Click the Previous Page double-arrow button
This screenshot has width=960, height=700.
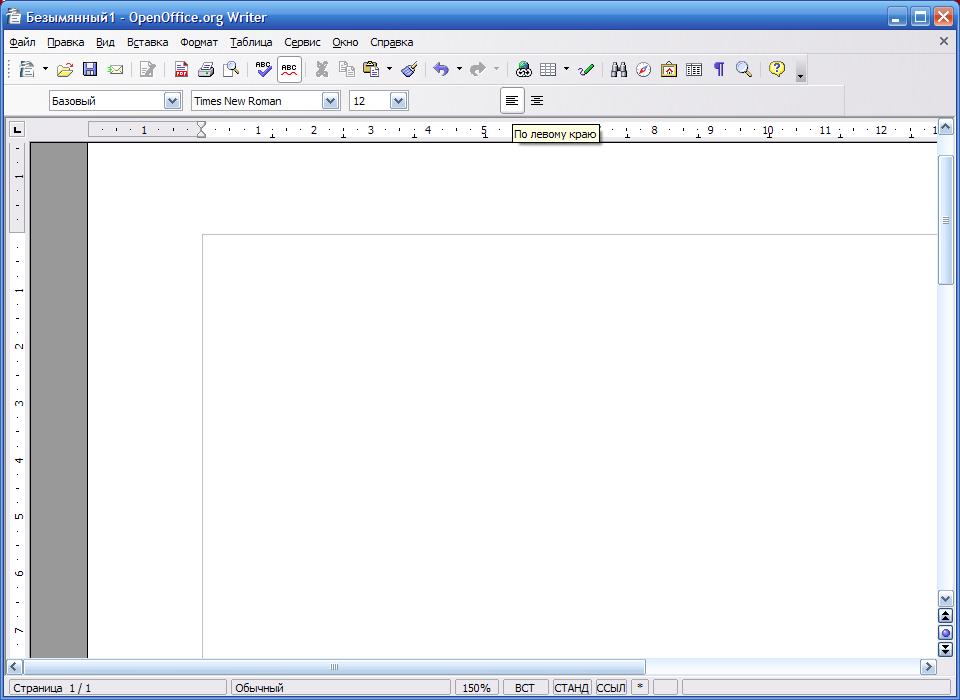[945, 616]
